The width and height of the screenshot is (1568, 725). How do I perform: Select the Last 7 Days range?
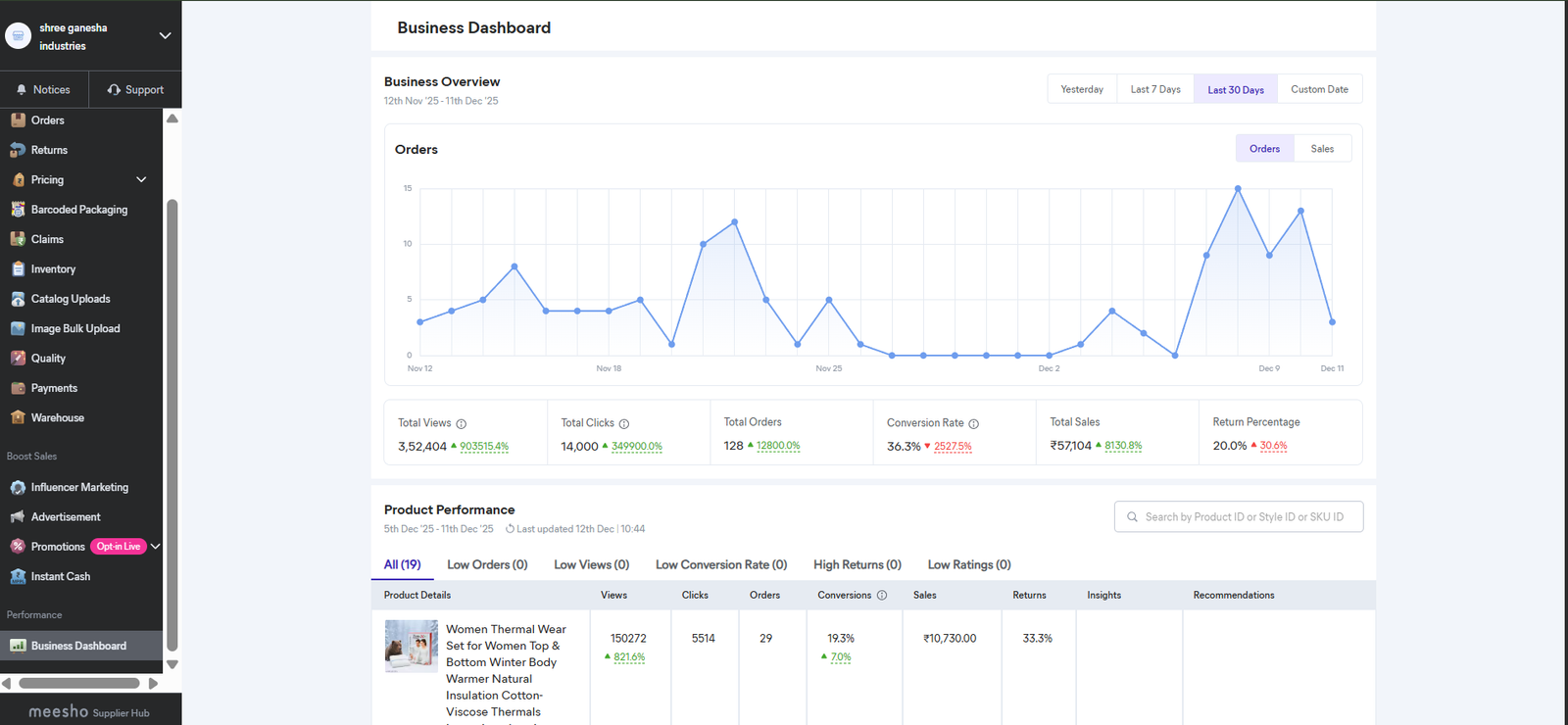pyautogui.click(x=1155, y=89)
